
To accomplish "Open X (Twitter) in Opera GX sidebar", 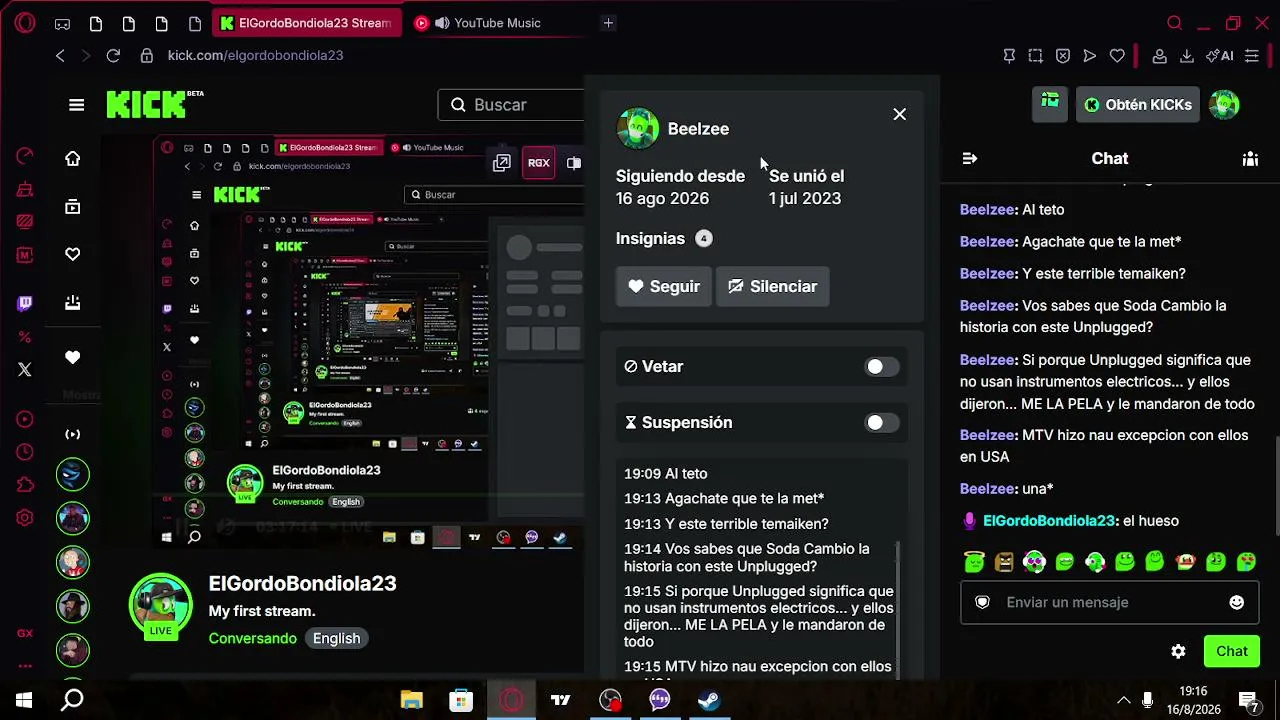I will 25,370.
